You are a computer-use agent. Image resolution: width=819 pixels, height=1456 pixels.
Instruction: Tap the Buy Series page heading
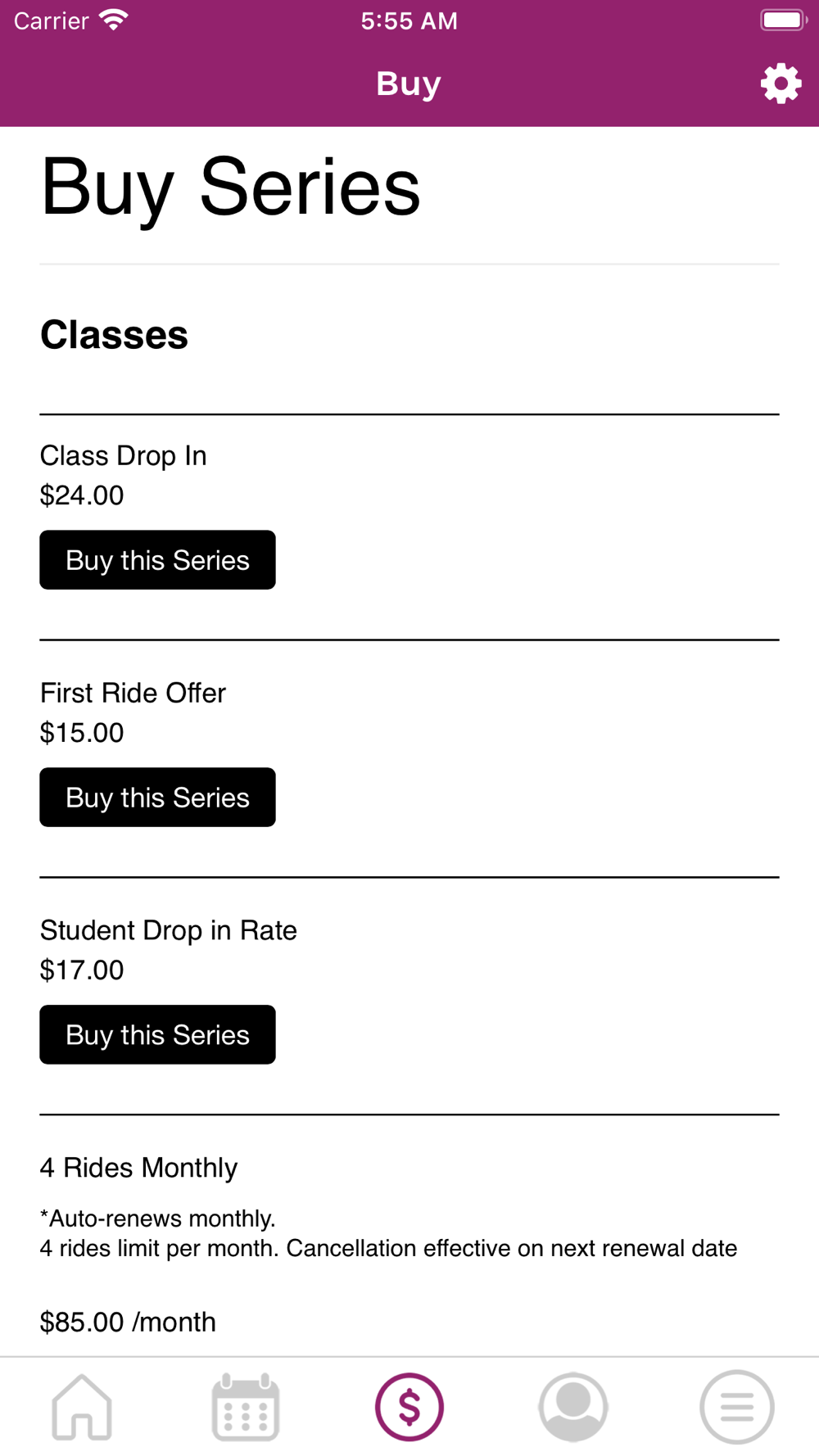point(230,188)
